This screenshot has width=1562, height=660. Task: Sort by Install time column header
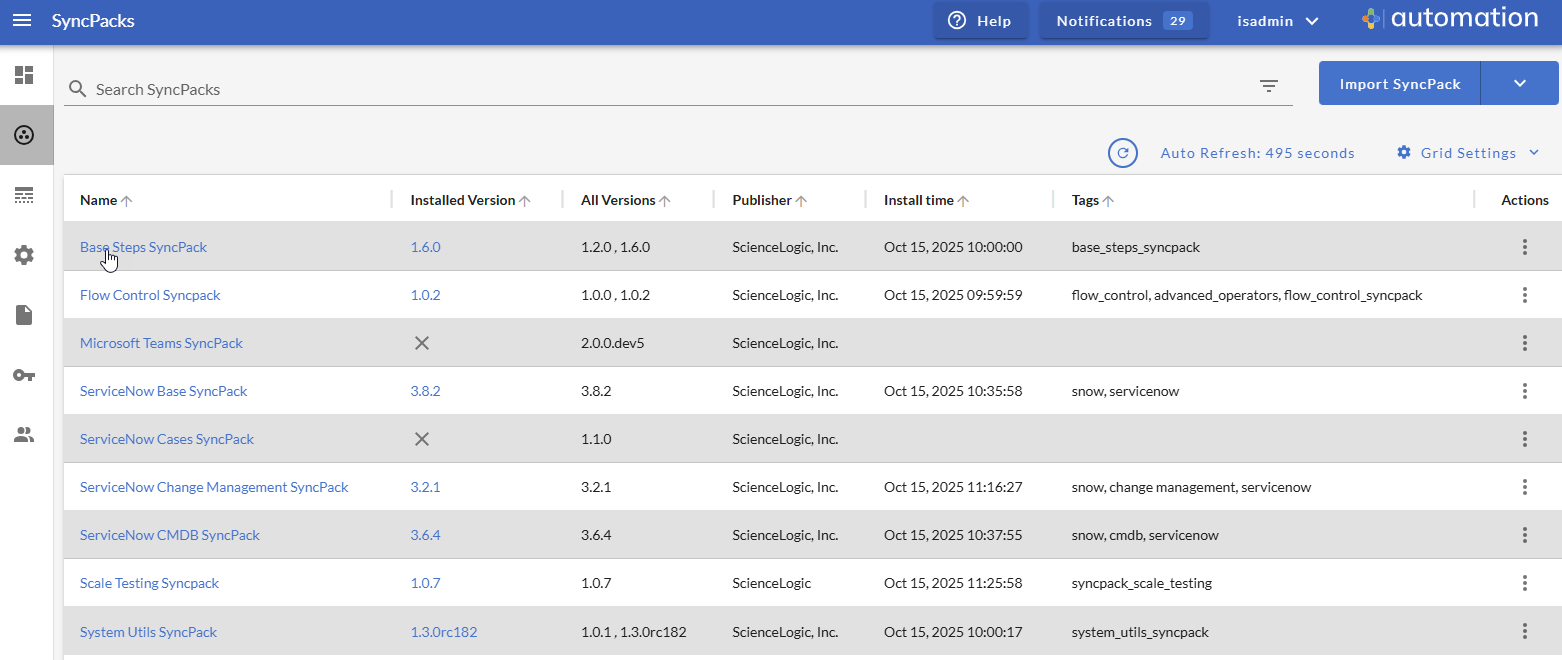pos(918,200)
